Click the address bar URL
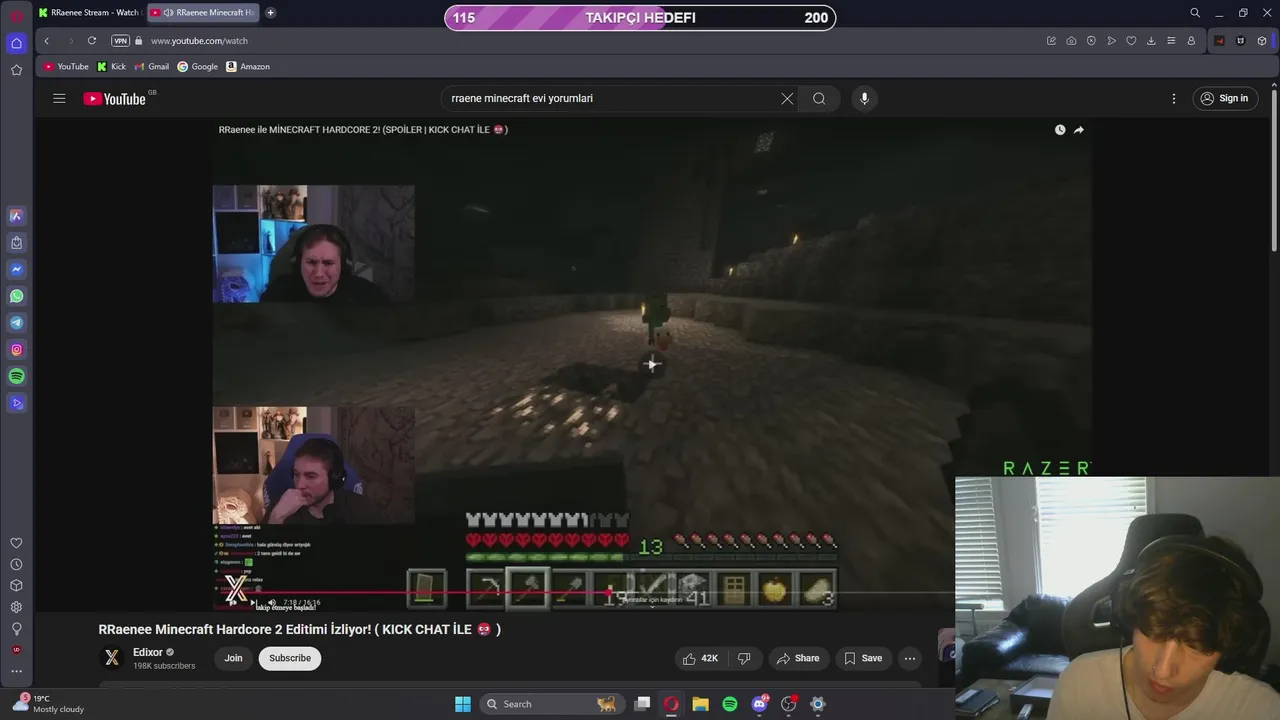 [x=199, y=41]
